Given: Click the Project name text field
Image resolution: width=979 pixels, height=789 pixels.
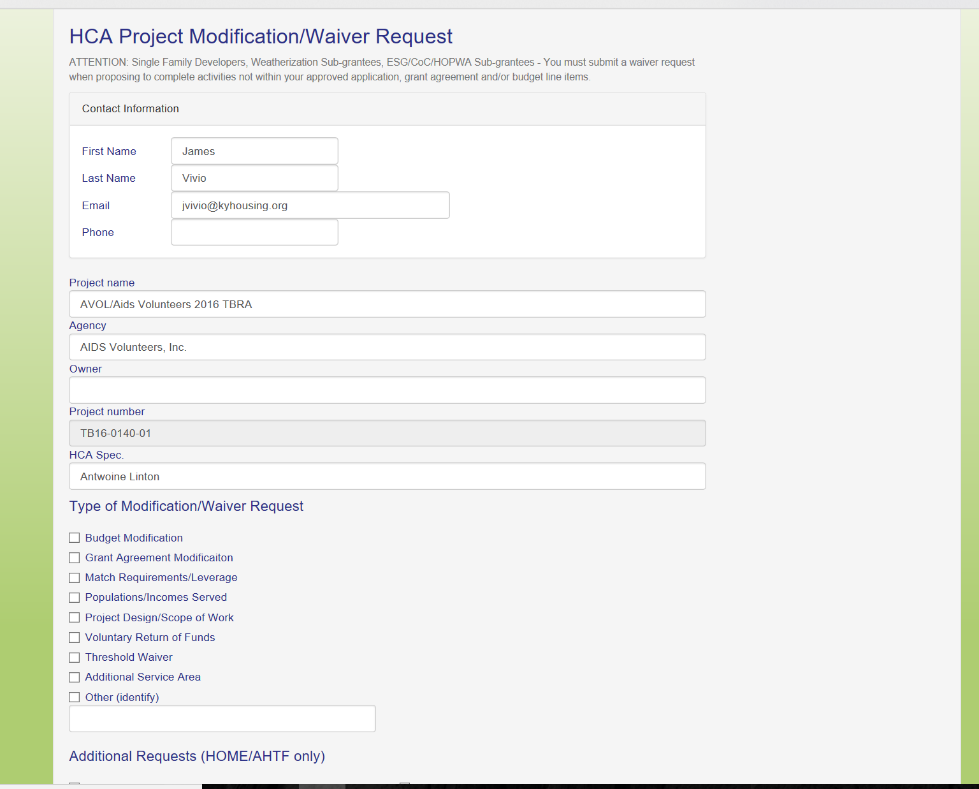Looking at the screenshot, I should [387, 304].
